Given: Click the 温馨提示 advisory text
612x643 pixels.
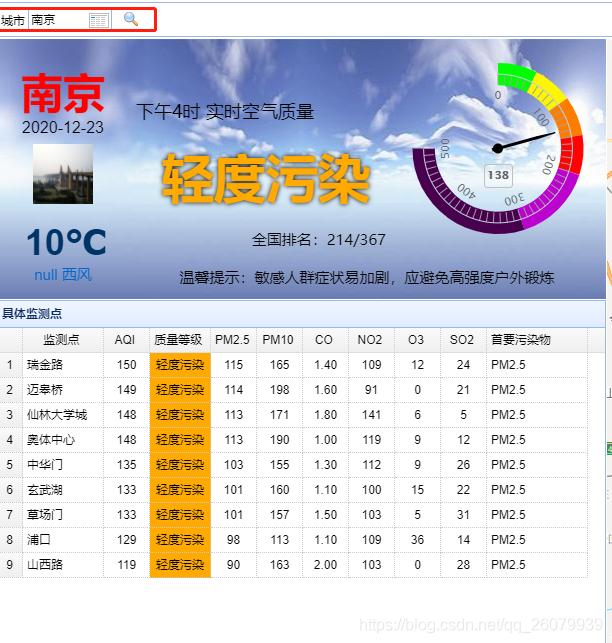Looking at the screenshot, I should tap(367, 278).
